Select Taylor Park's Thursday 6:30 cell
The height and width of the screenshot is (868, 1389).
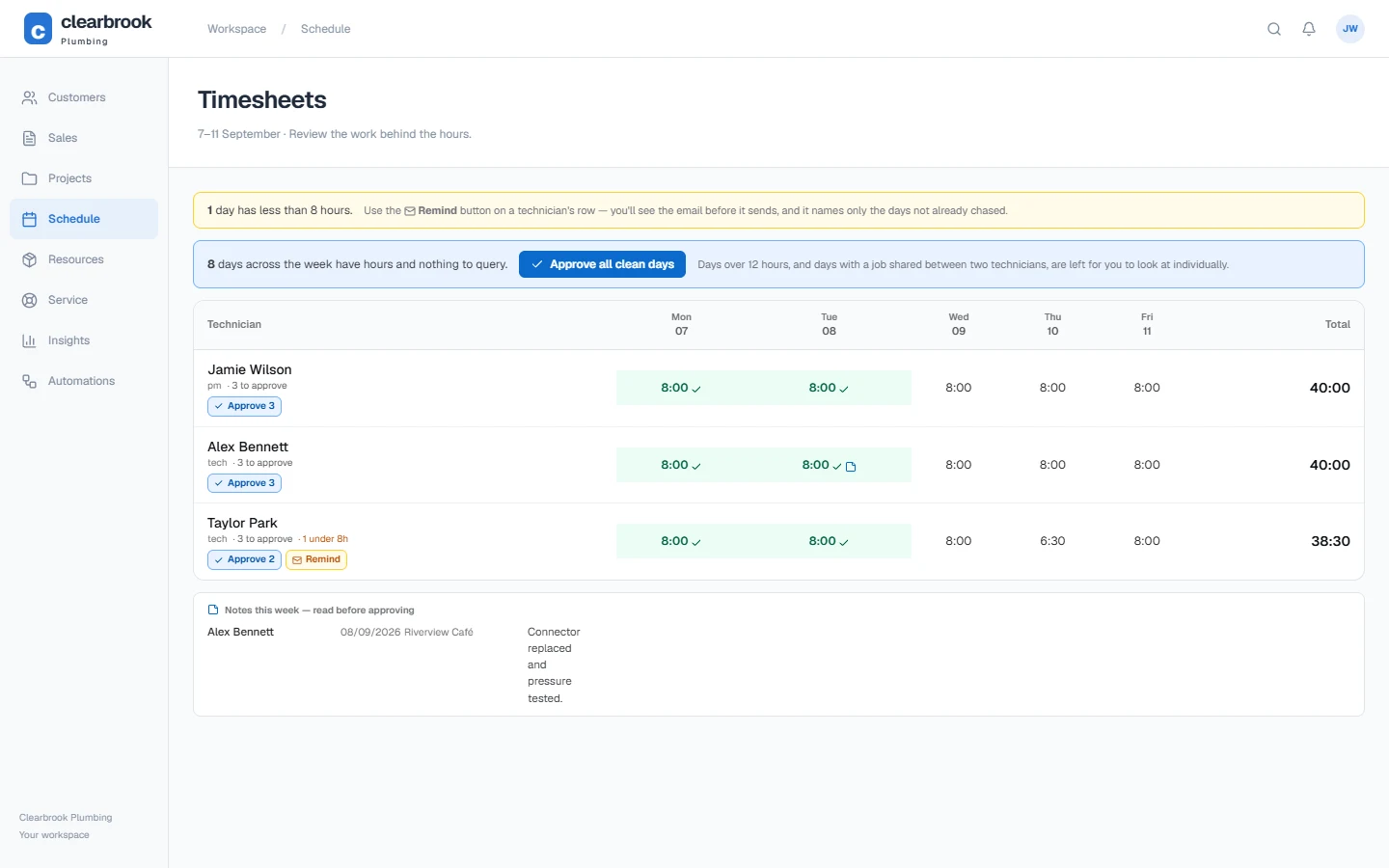point(1052,541)
